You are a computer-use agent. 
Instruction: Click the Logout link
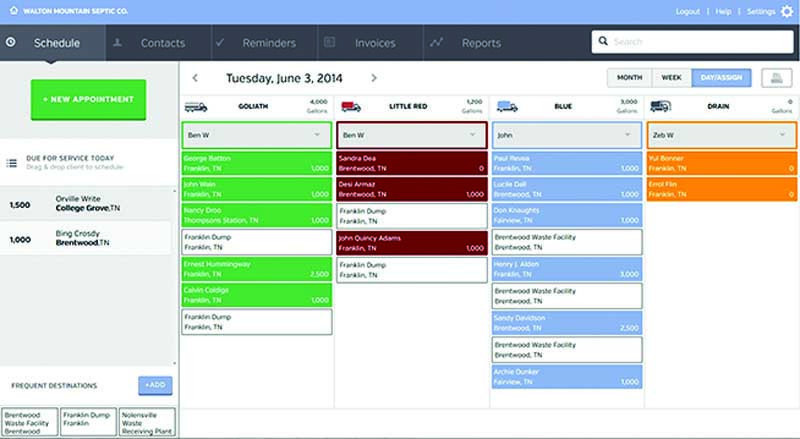tap(687, 11)
